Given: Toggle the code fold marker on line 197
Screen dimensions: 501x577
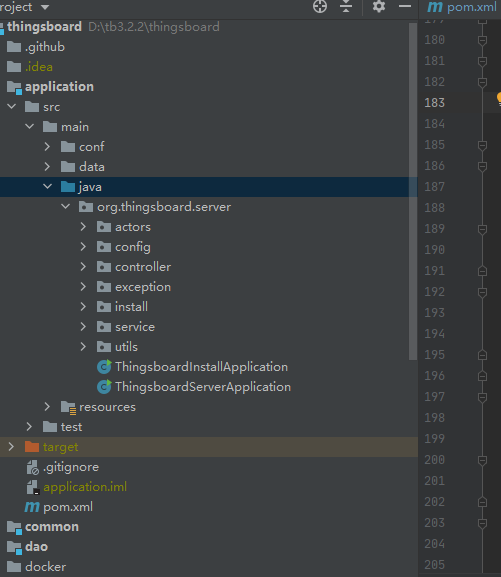Looking at the screenshot, I should pos(482,397).
